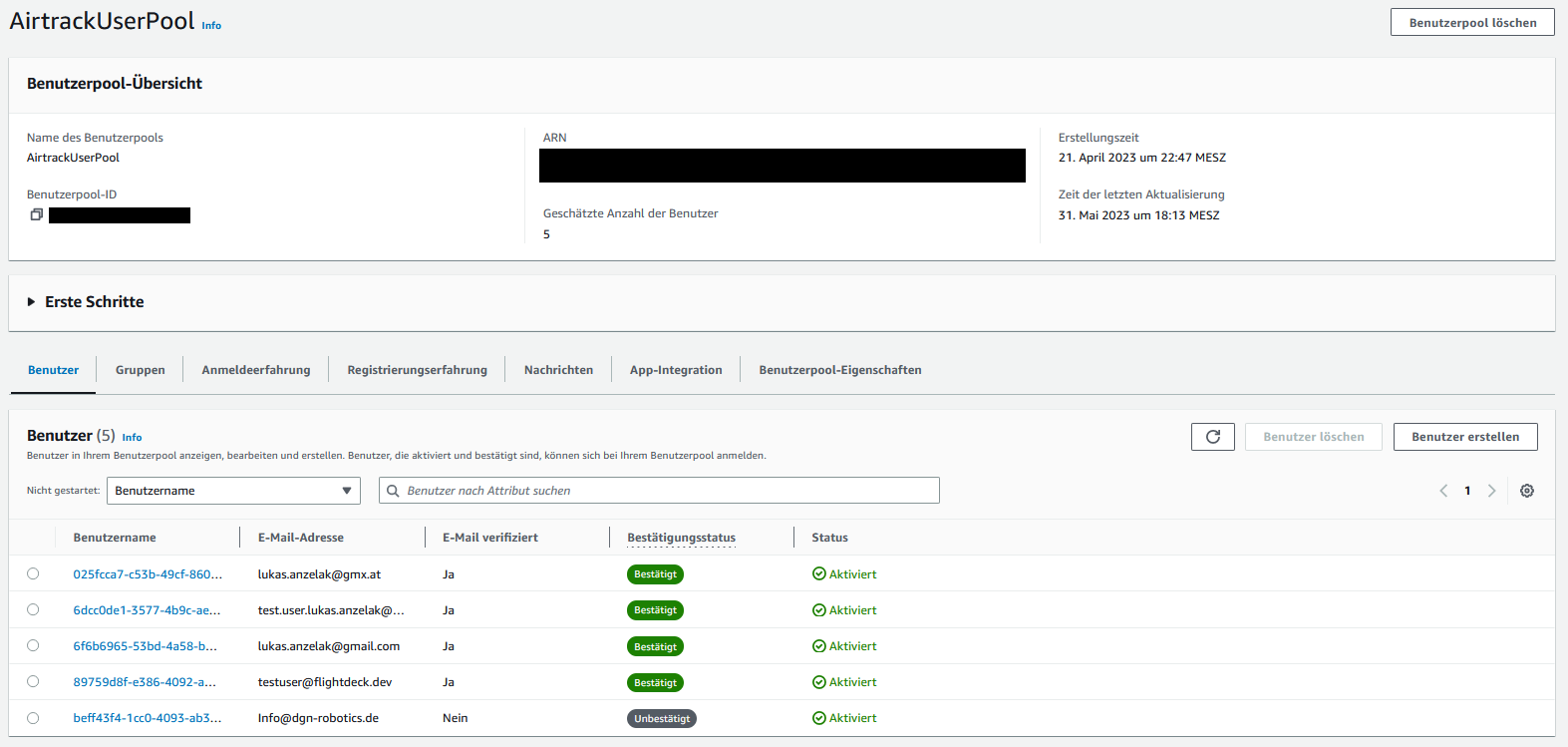Click Benutzer erstellen button
The width and height of the screenshot is (1568, 747).
(1465, 437)
